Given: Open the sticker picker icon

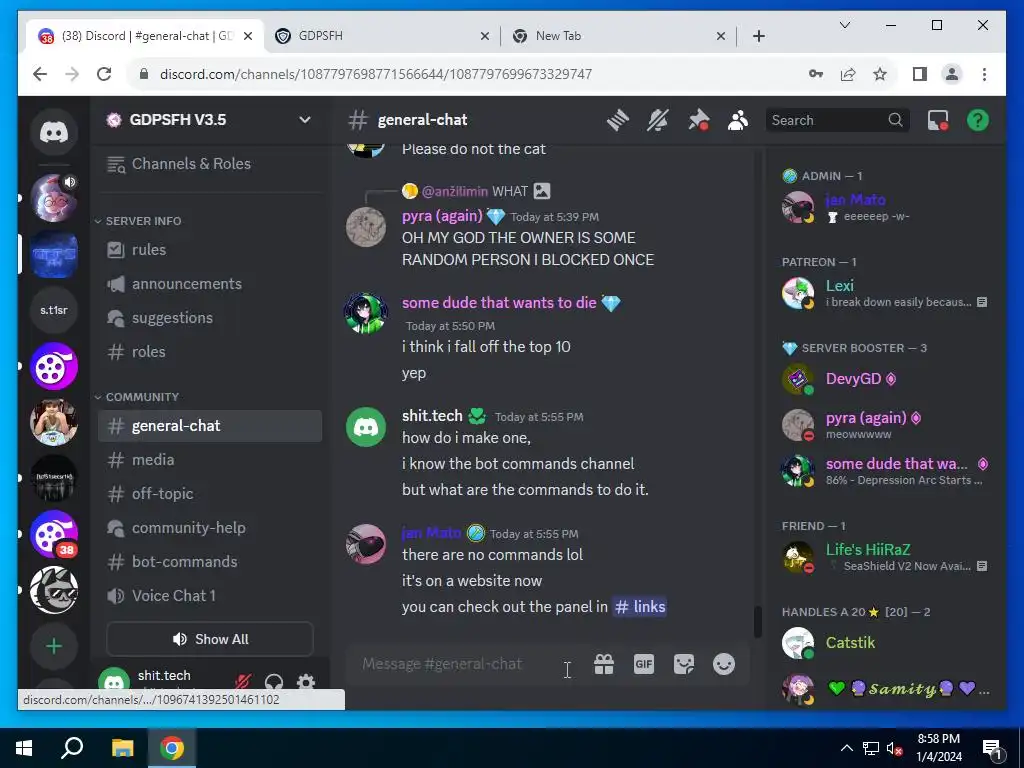Looking at the screenshot, I should (x=684, y=664).
